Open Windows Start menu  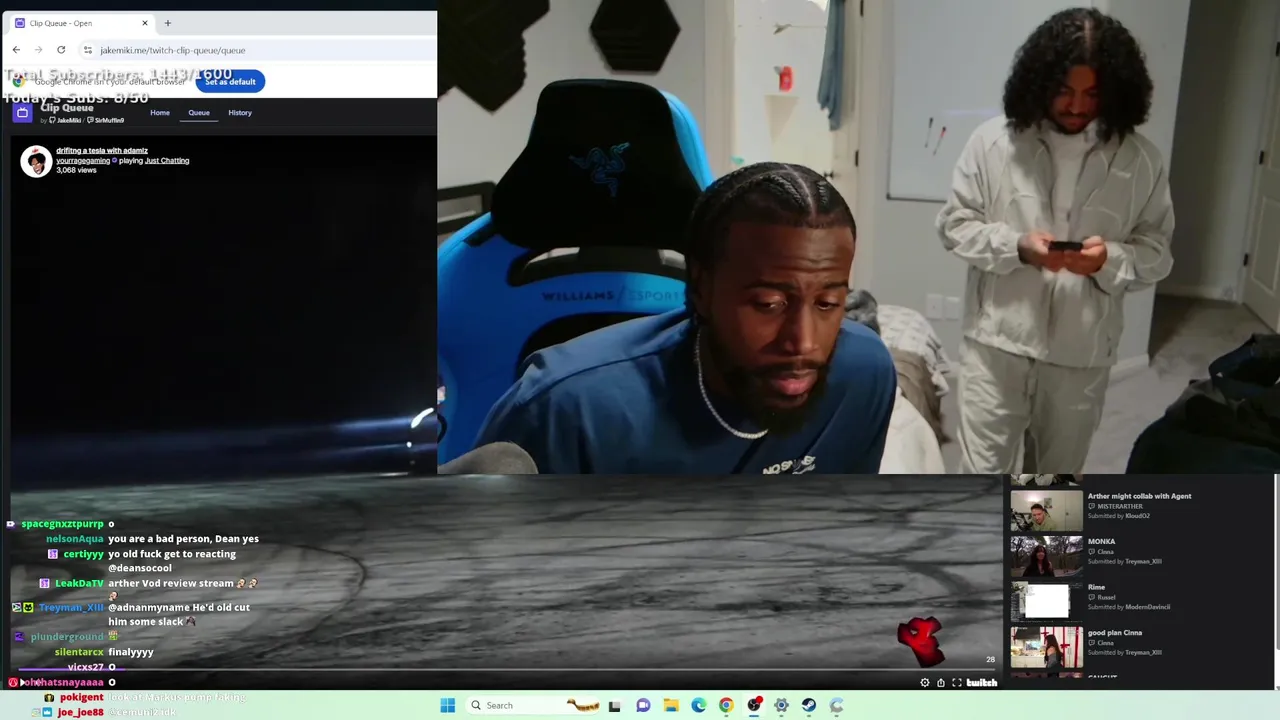[x=448, y=705]
